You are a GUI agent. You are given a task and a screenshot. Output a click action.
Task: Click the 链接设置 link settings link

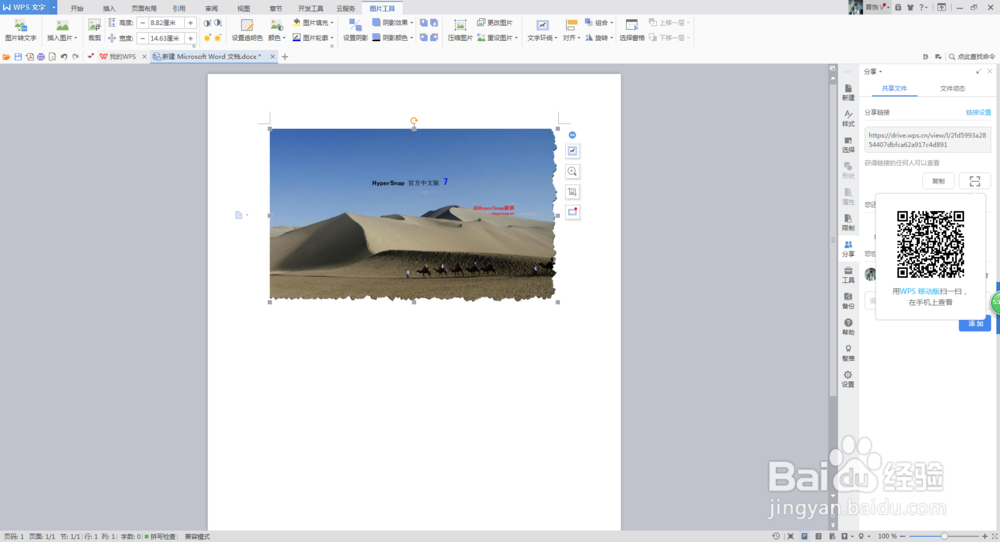coord(978,112)
